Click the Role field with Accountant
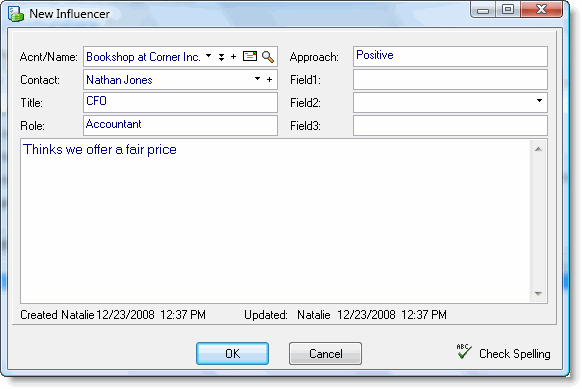Screen dimensions: 582x389 [180, 125]
